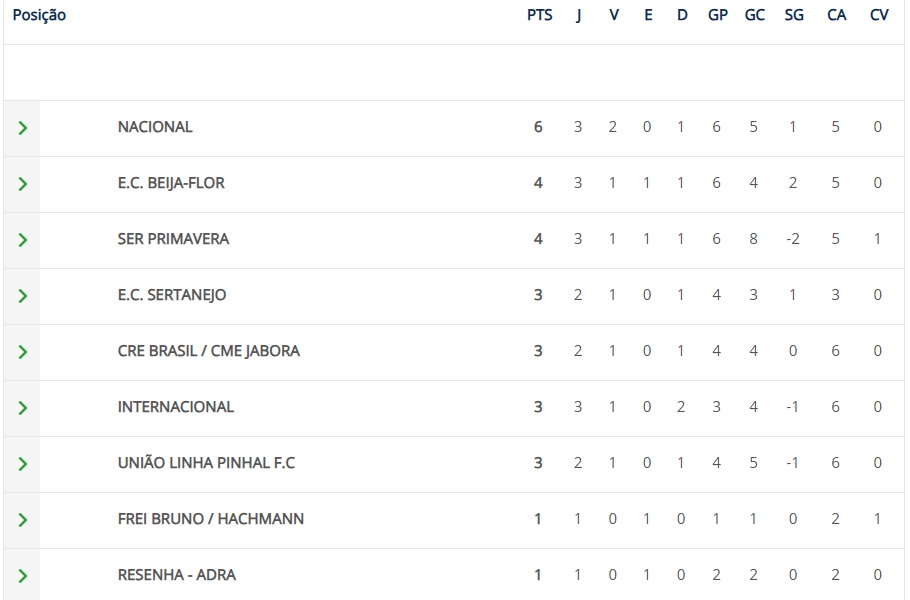This screenshot has height=600, width=910.
Task: Open E.C. SERTANEJO details with green arrow
Action: click(23, 296)
